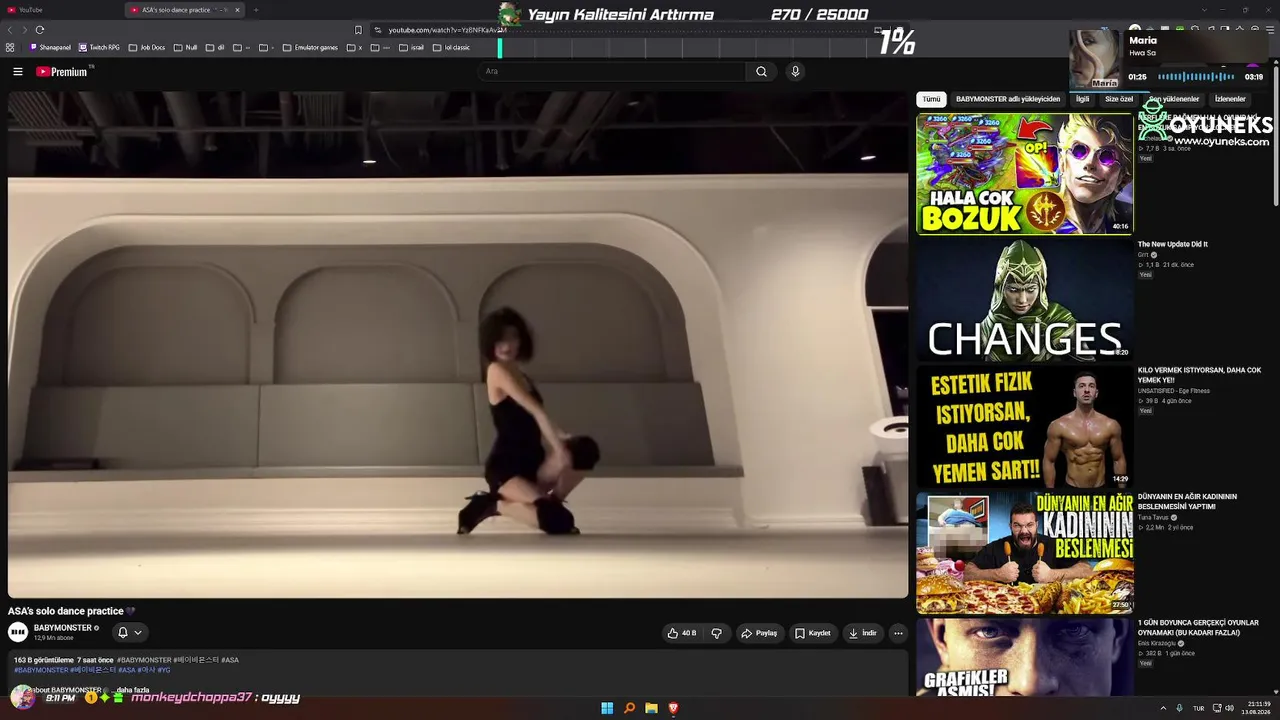Image resolution: width=1280 pixels, height=720 pixels.
Task: Like the ASA dance practice video
Action: [681, 633]
